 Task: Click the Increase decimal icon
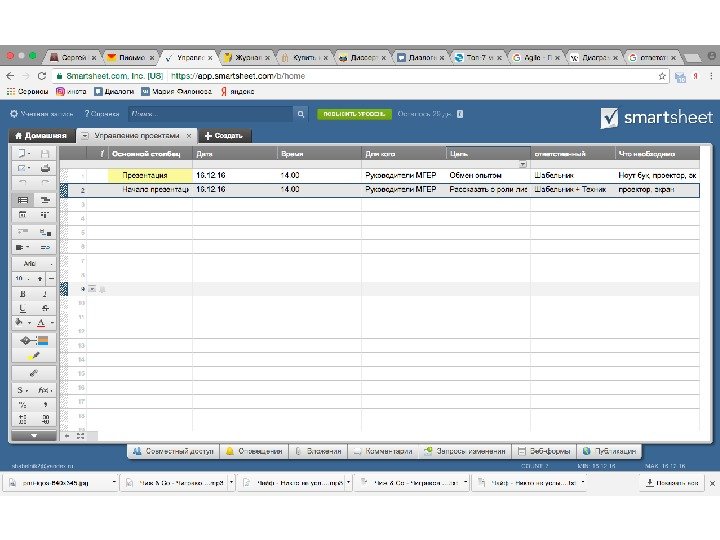(x=45, y=419)
